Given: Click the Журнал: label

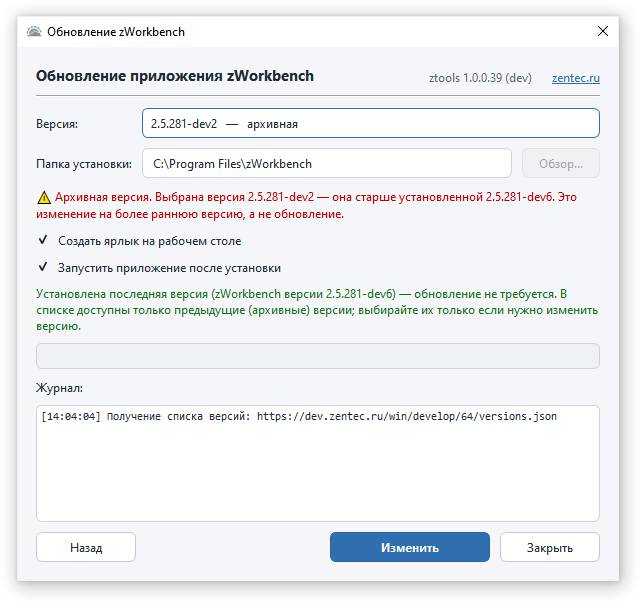Looking at the screenshot, I should coord(59,387).
